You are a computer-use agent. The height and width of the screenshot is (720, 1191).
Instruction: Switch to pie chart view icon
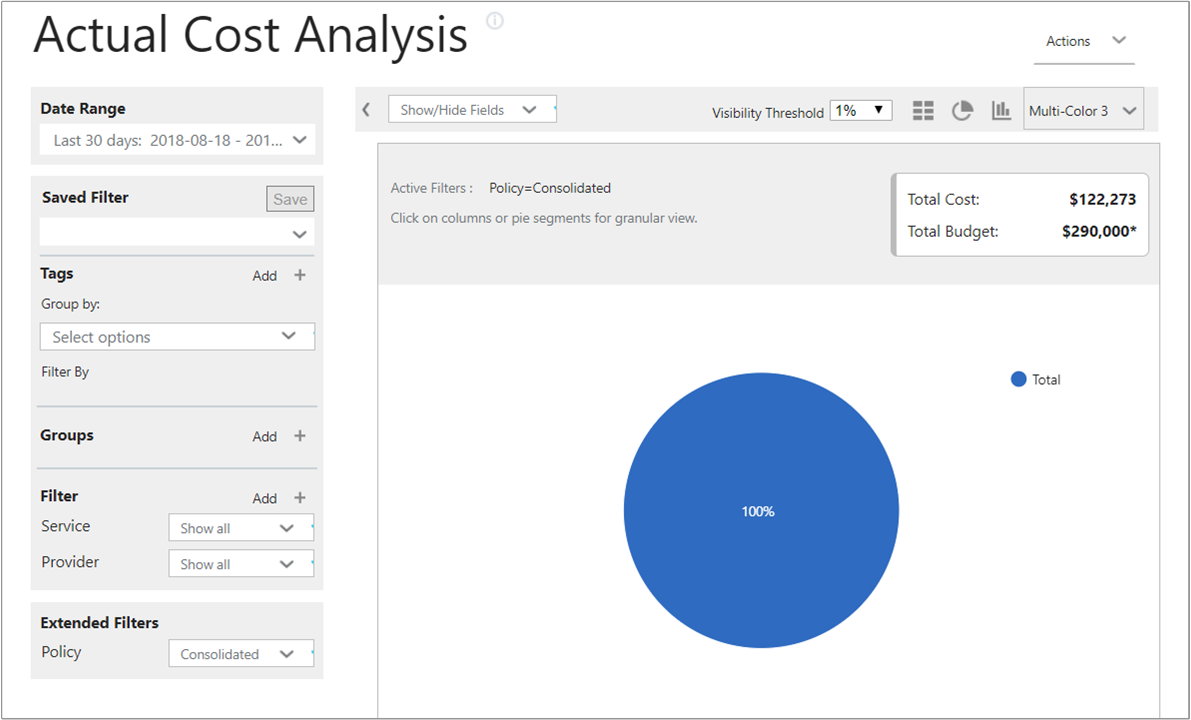(x=962, y=111)
